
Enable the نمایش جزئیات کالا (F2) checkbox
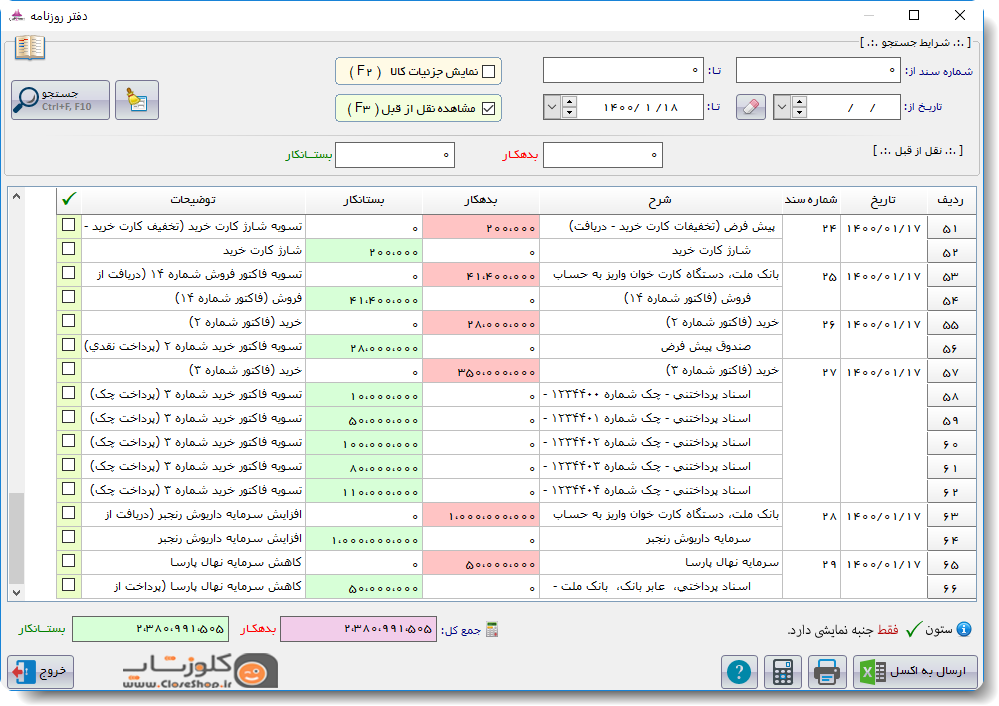[x=489, y=71]
